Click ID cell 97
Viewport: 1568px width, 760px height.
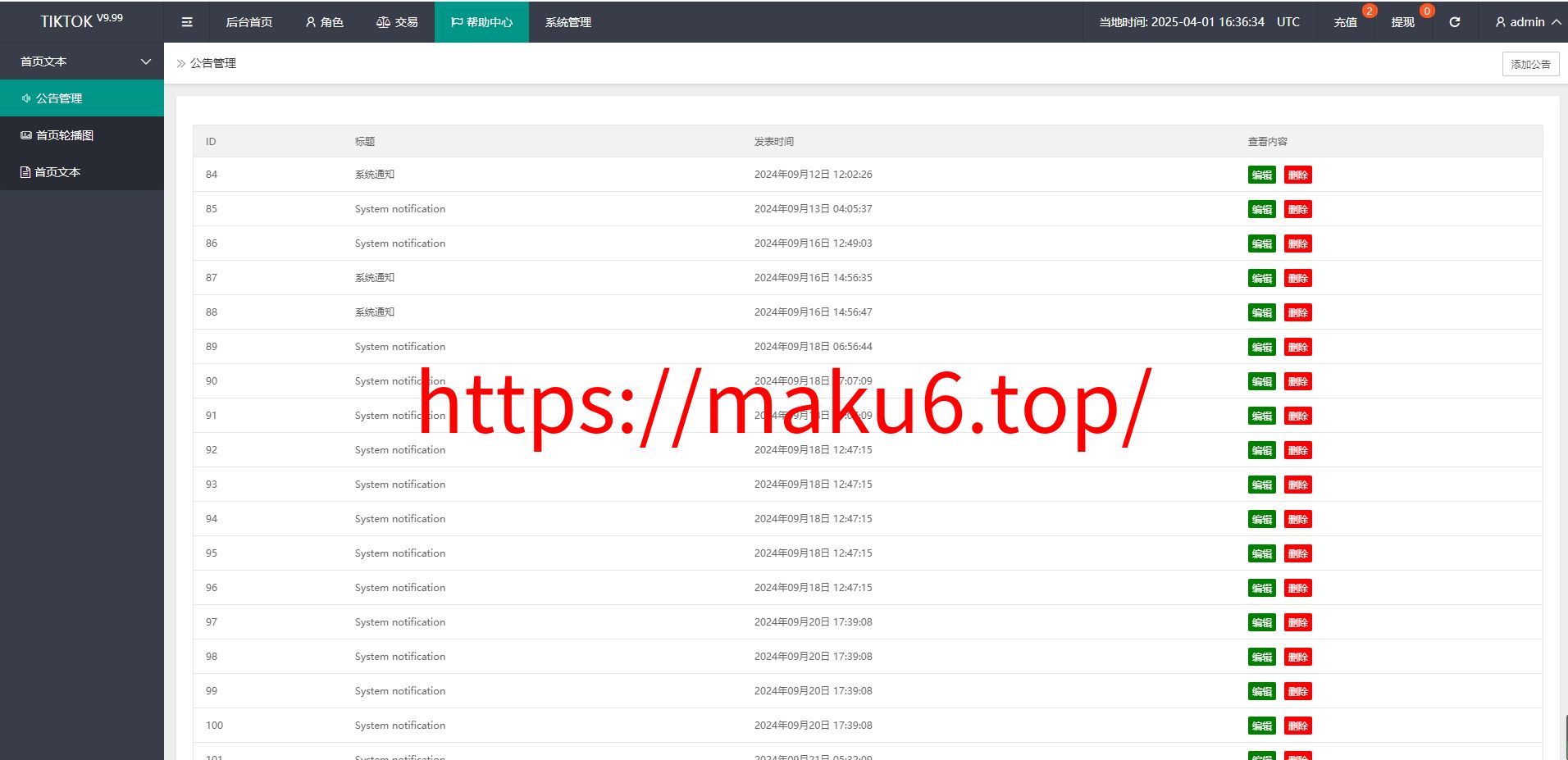tap(212, 622)
